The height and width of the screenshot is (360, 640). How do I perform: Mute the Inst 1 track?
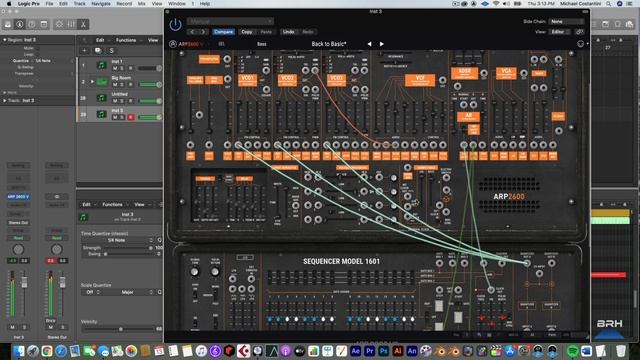[115, 68]
